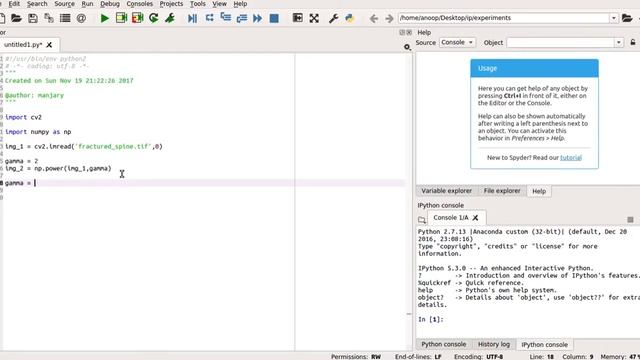Screen dimensions: 640x360
Task: Open the run configuration icon
Action: tap(170, 18)
